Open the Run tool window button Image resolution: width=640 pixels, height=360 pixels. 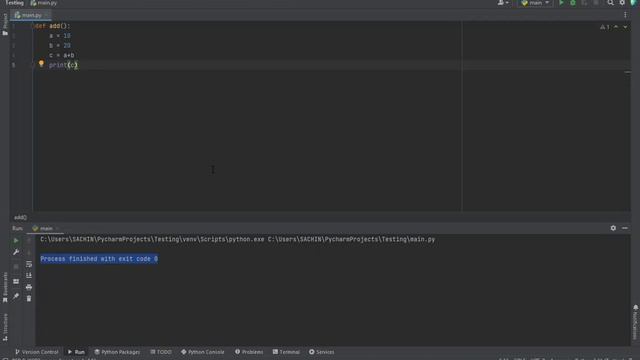(x=76, y=352)
